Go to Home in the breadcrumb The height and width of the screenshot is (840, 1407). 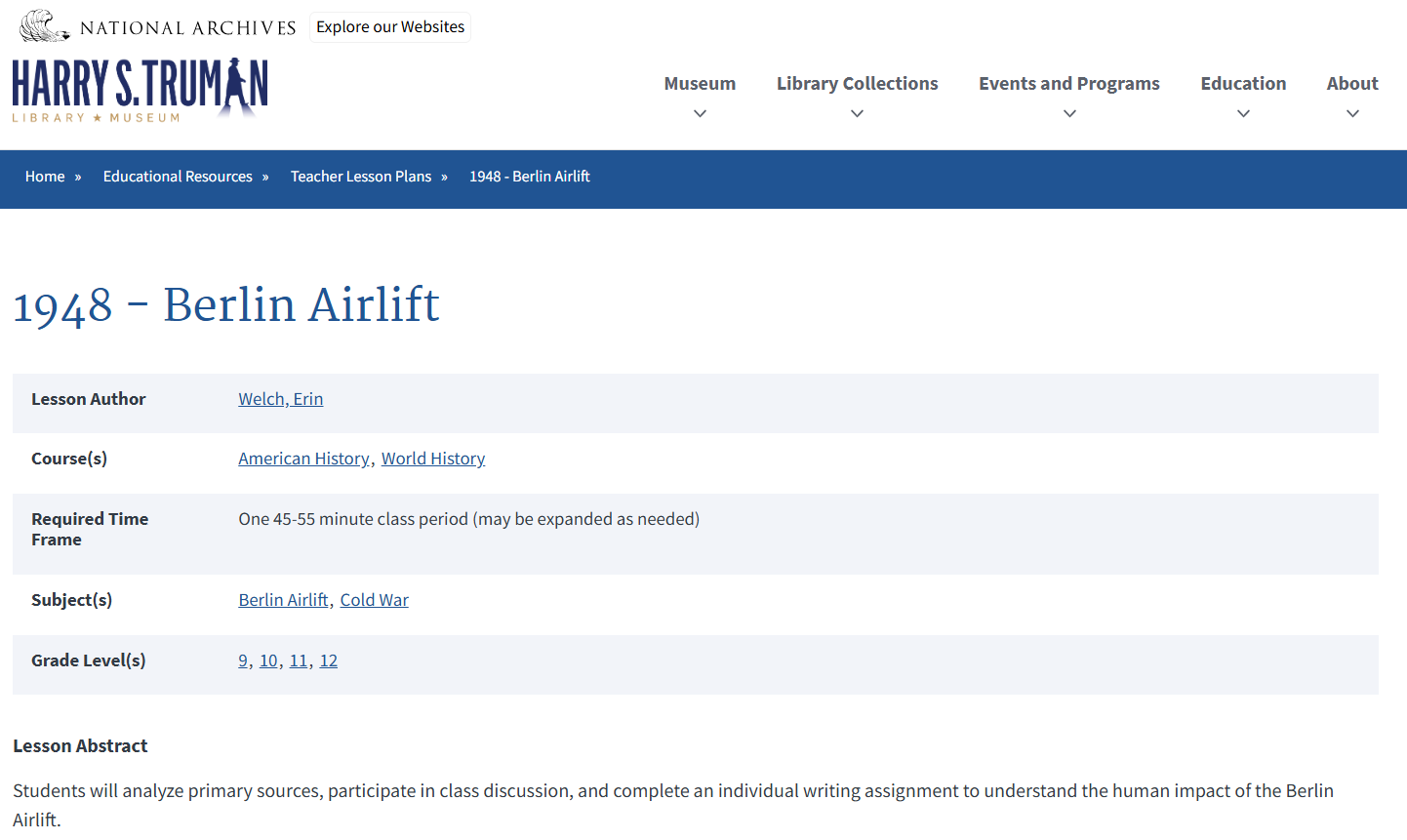pos(45,177)
